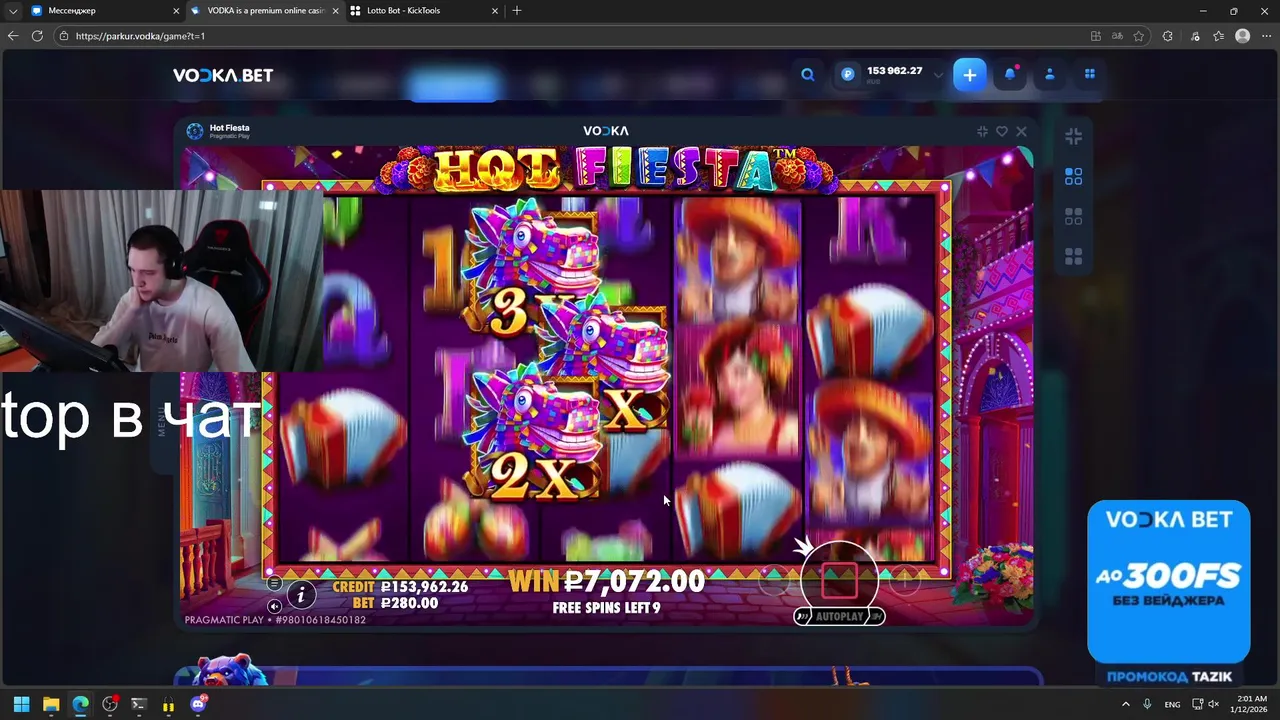1280x720 pixels.
Task: Switch the ENG input language
Action: click(x=1172, y=704)
